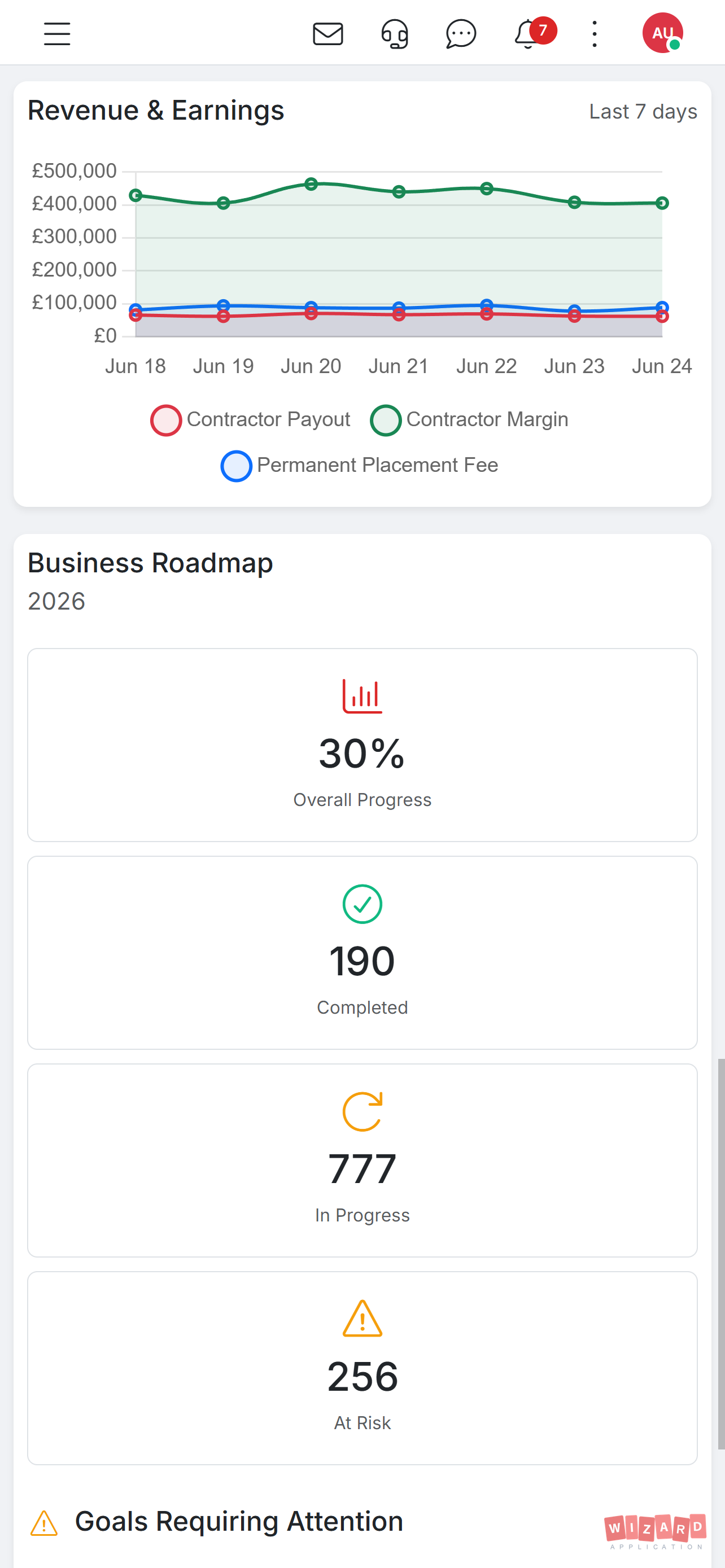Click Jun 20 Contractor Margin data point

coord(311,184)
